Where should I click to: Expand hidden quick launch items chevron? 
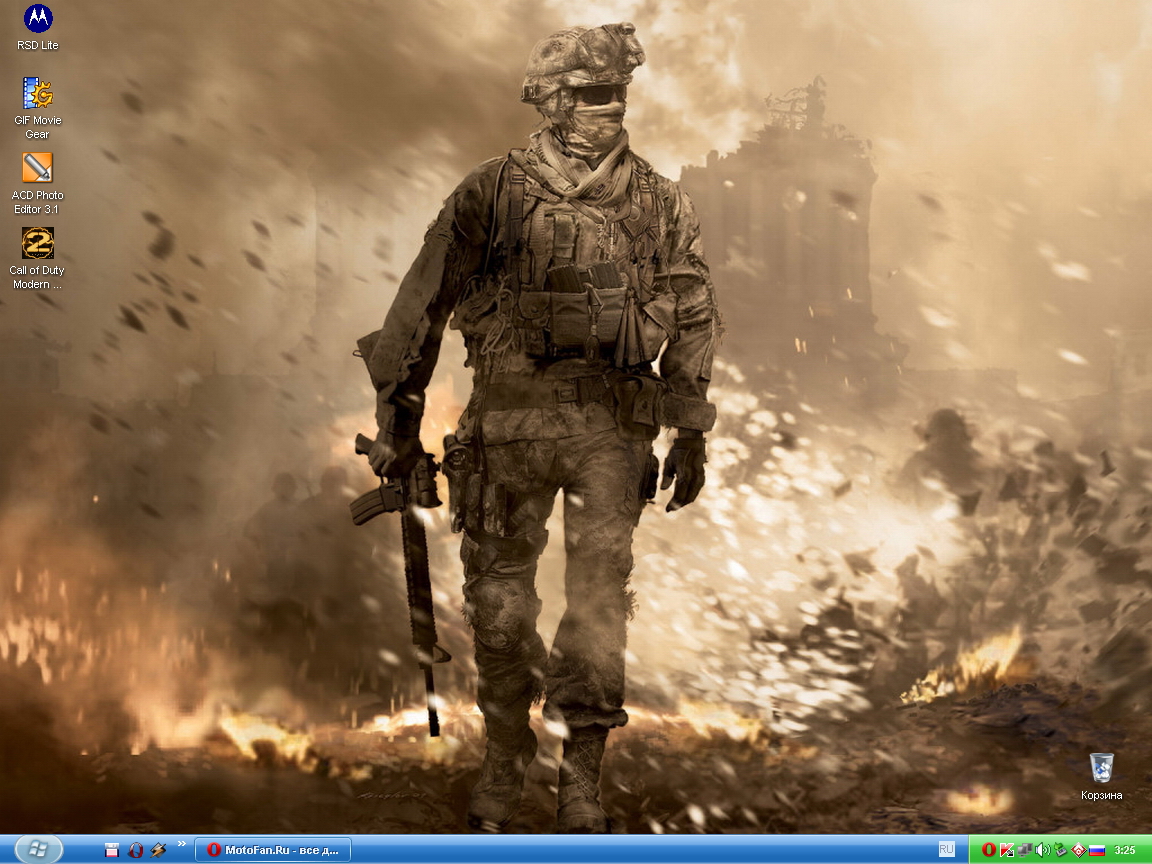(x=181, y=844)
